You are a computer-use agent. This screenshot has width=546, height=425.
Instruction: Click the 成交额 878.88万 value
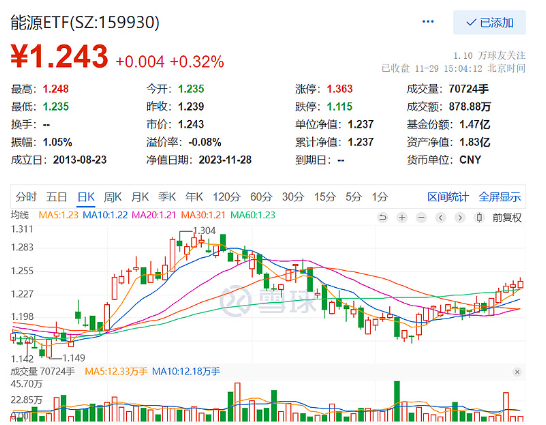(469, 107)
